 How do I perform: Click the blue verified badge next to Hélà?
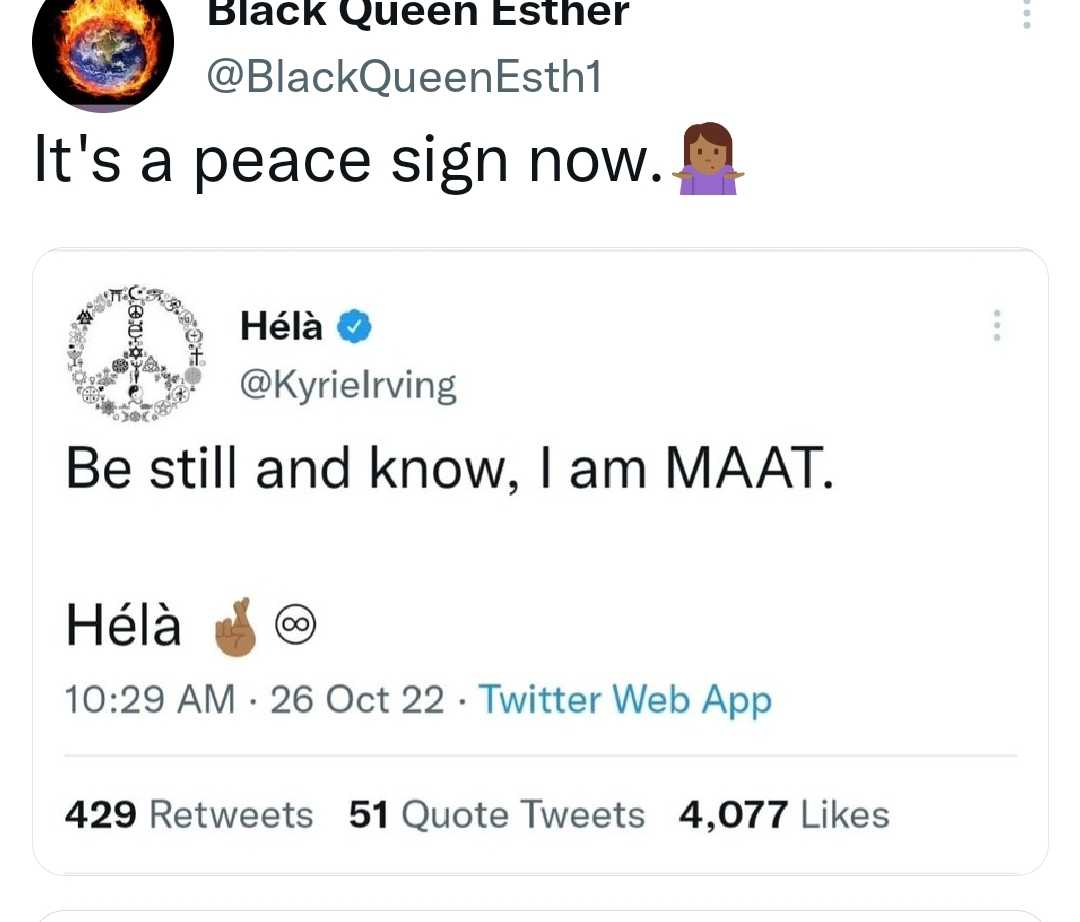(x=354, y=326)
